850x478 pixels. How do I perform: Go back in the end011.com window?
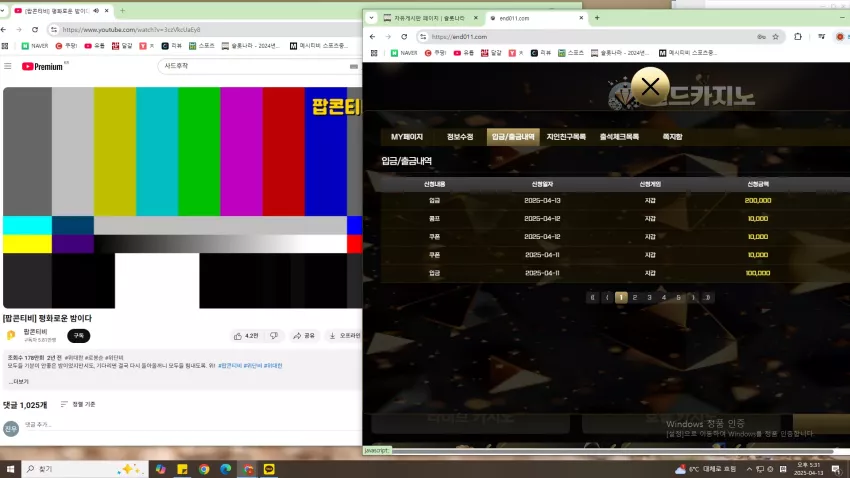click(372, 37)
